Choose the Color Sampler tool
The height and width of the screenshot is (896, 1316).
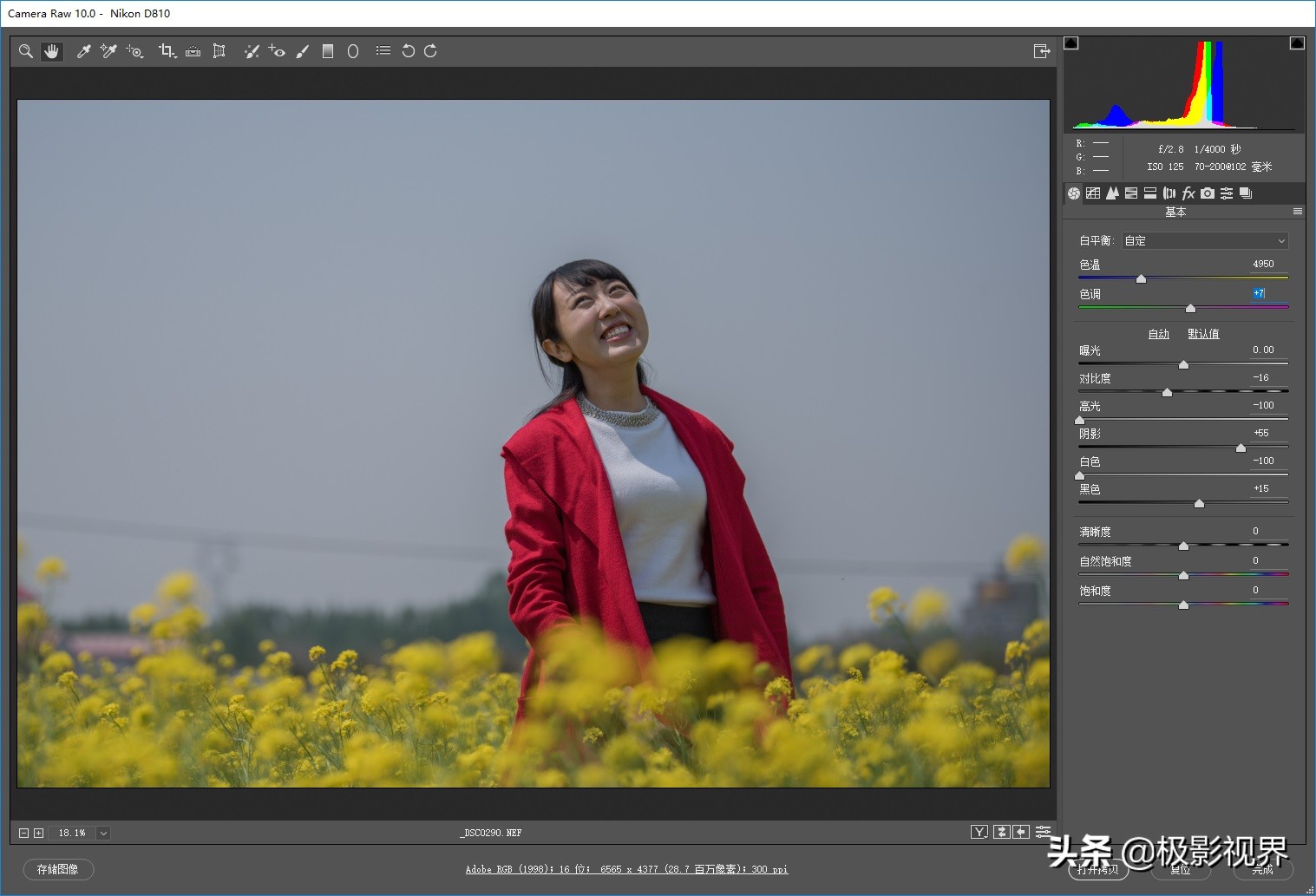[x=108, y=51]
